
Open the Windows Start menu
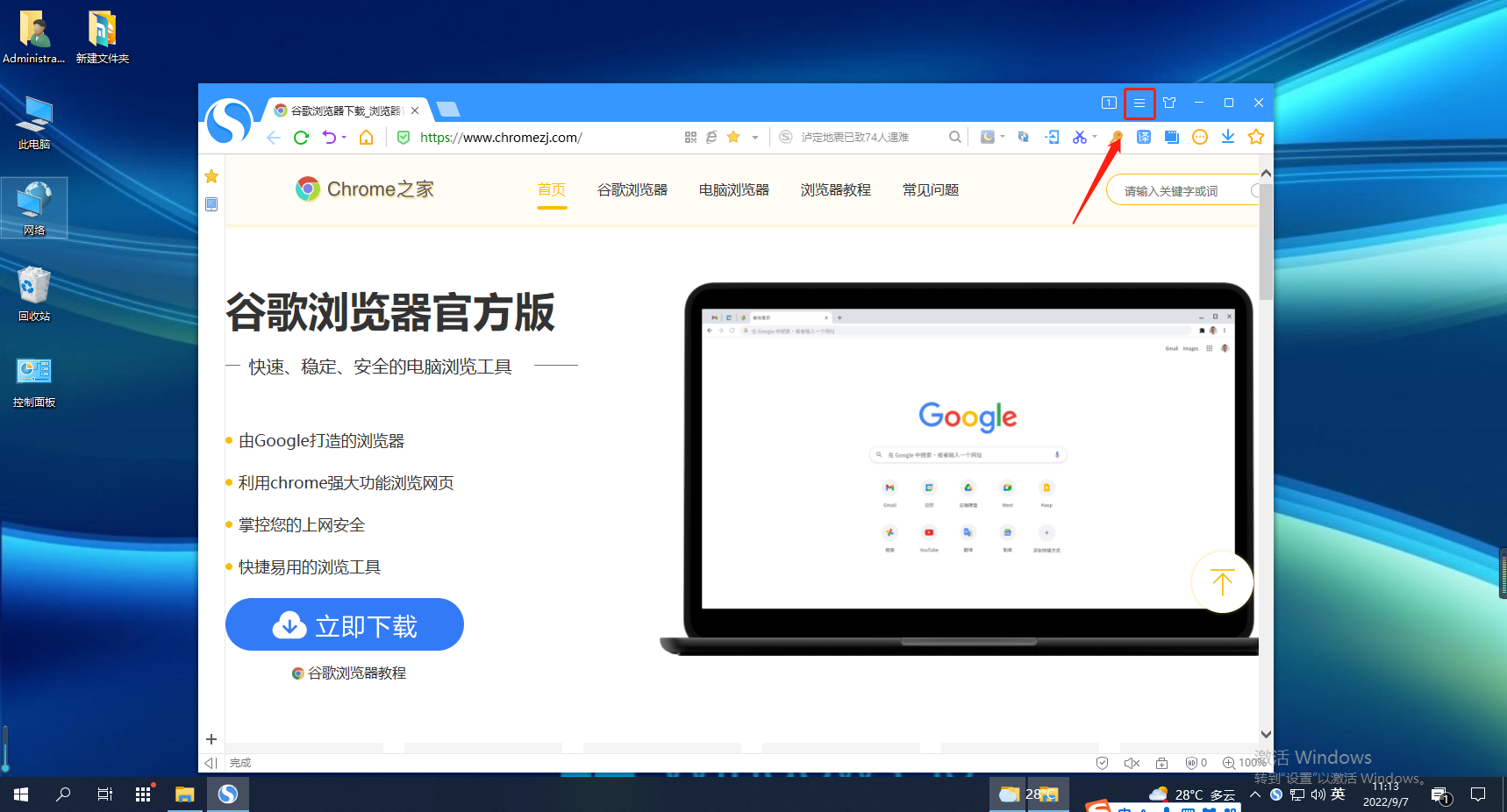tap(21, 794)
